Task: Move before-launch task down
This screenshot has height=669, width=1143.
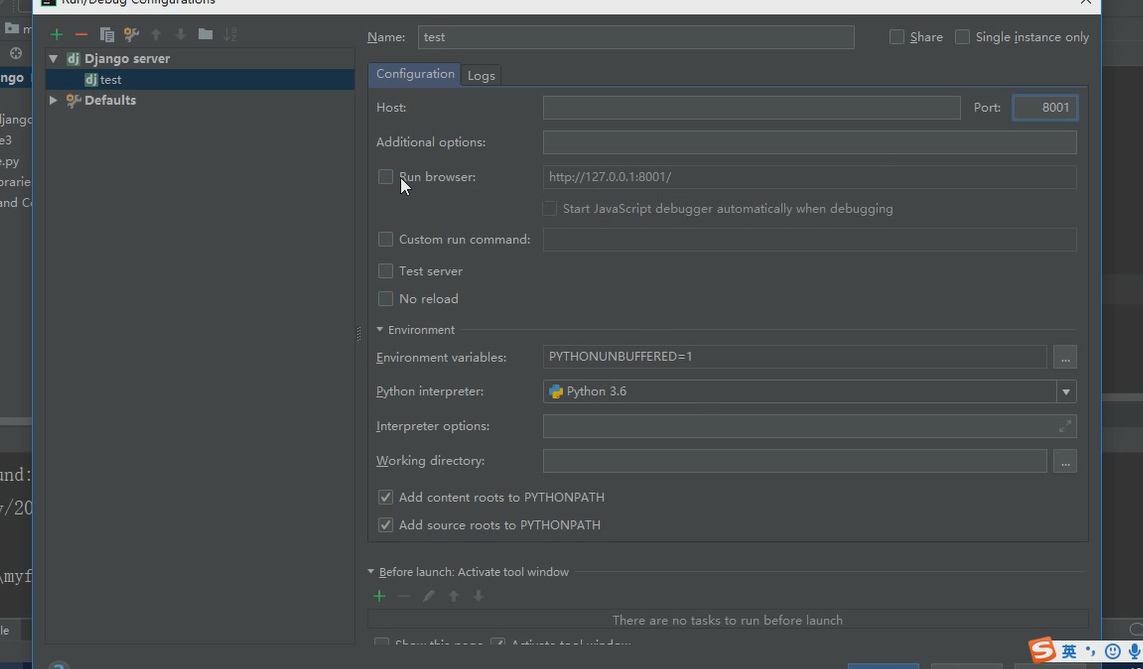Action: pyautogui.click(x=478, y=596)
